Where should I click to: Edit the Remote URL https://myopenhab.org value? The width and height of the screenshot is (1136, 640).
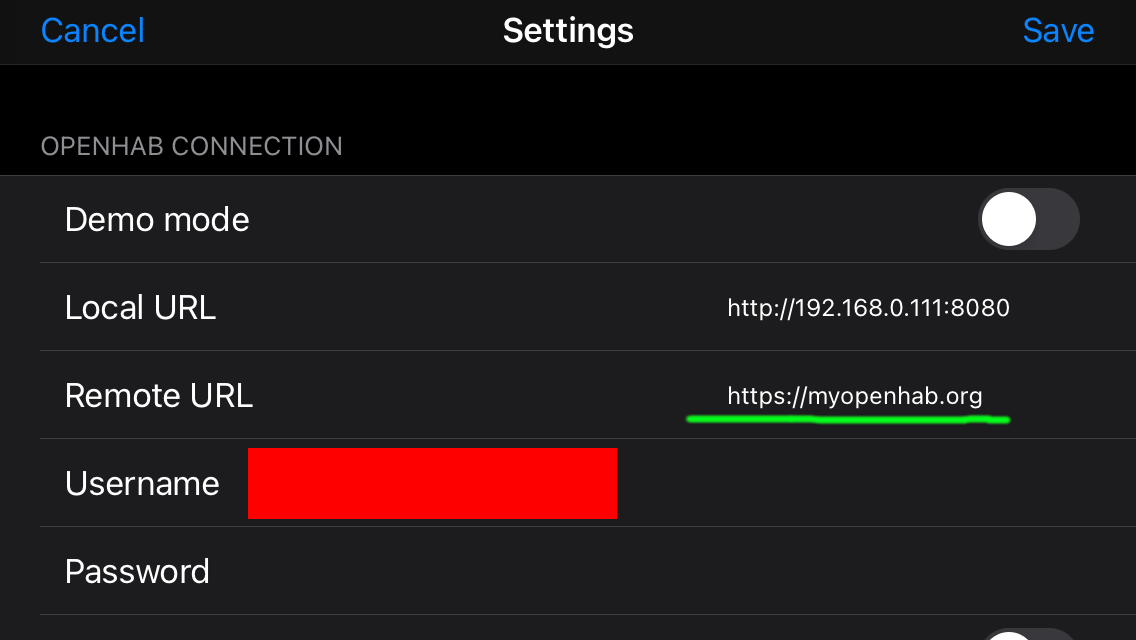(855, 396)
